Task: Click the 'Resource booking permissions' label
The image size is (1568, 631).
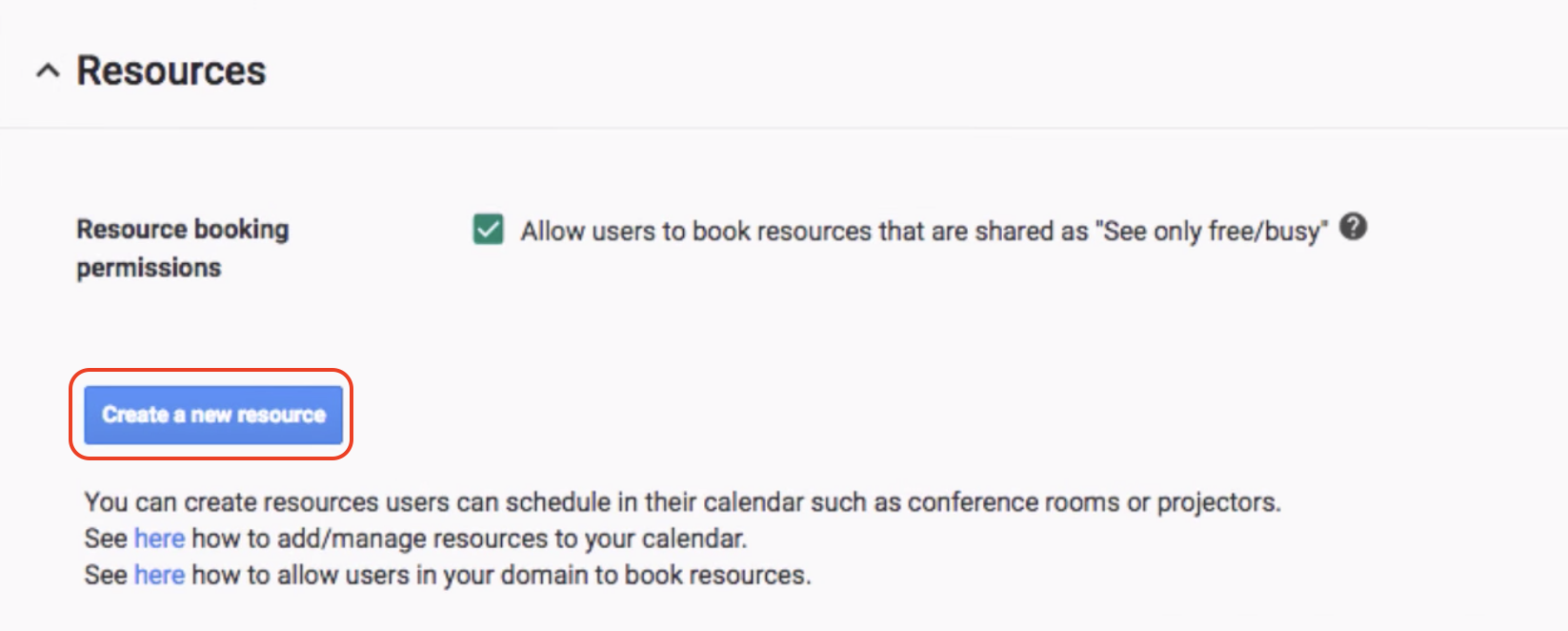Action: click(x=182, y=248)
